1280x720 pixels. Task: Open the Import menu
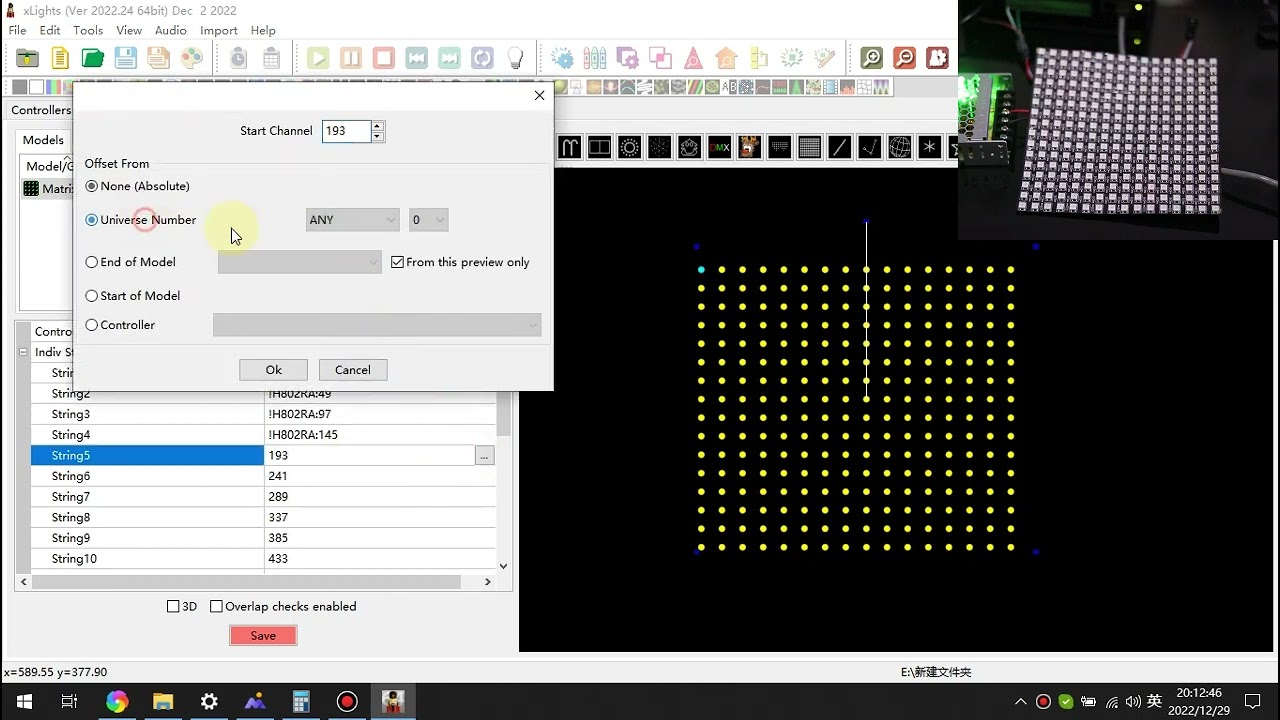[219, 30]
